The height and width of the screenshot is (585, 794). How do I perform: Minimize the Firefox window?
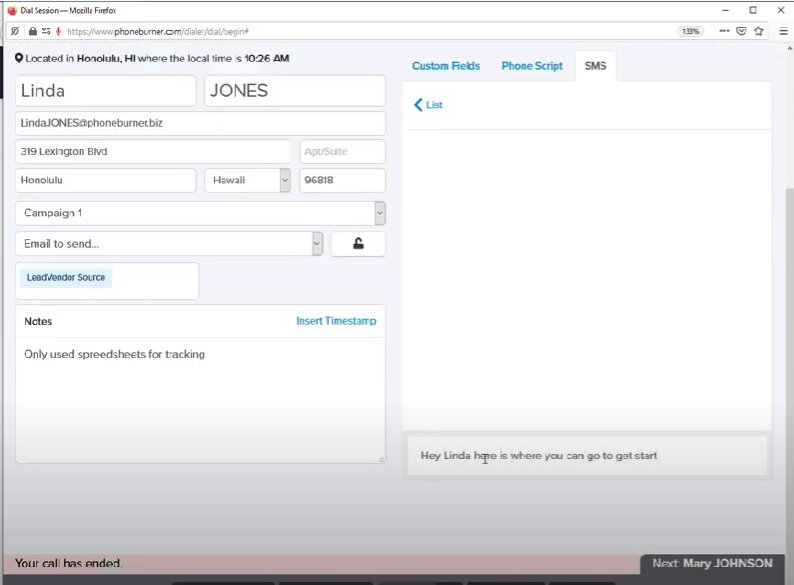[x=726, y=10]
